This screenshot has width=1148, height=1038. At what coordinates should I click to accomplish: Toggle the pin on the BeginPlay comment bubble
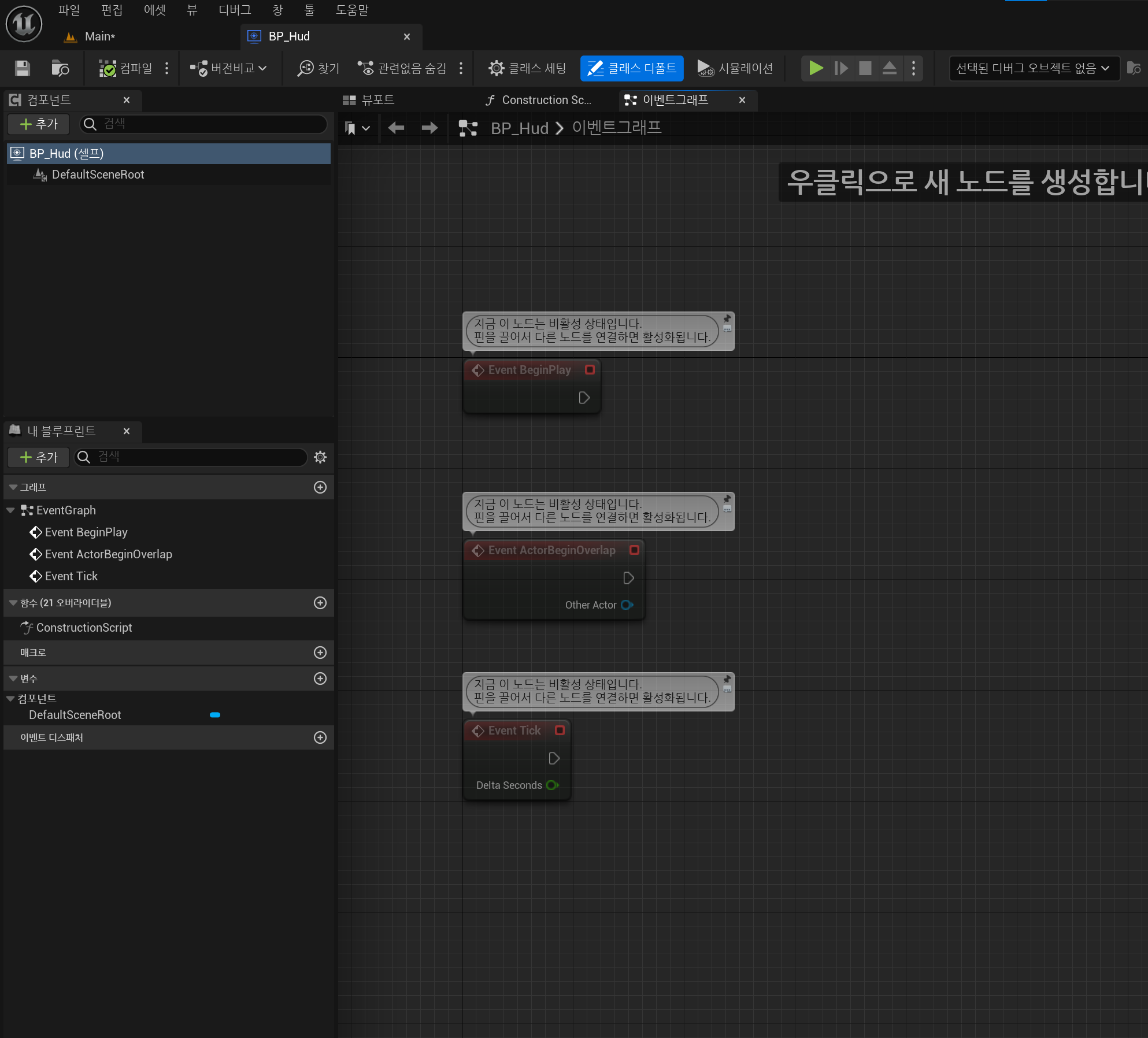pyautogui.click(x=727, y=318)
